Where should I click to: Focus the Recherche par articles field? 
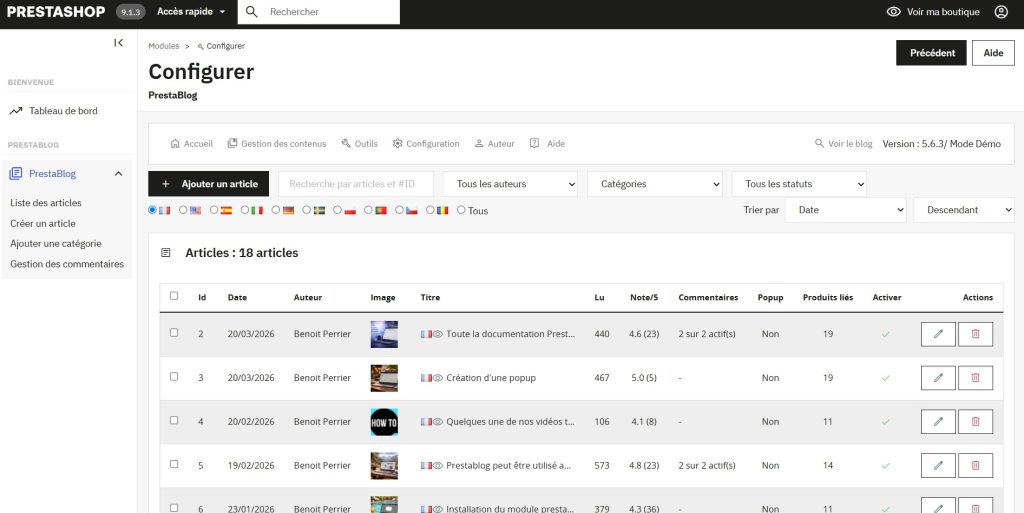pos(356,184)
